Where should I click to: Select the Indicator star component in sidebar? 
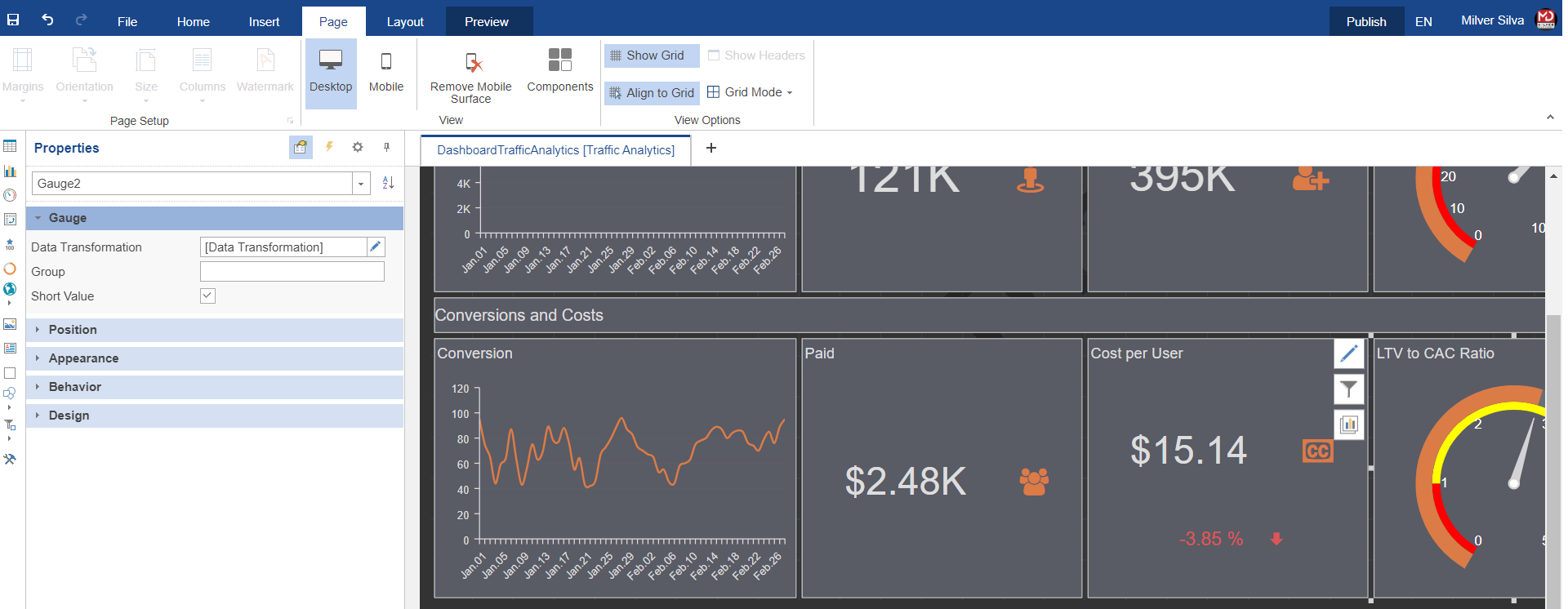pyautogui.click(x=10, y=244)
